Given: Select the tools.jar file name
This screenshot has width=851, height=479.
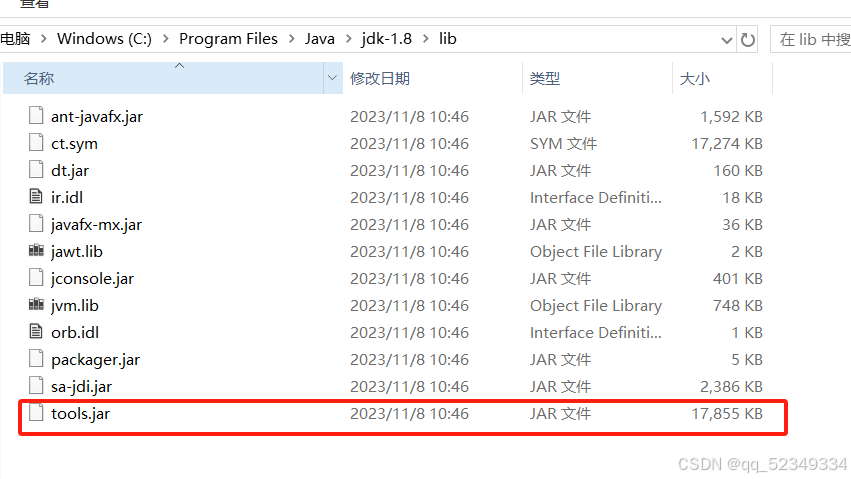Looking at the screenshot, I should [x=80, y=414].
